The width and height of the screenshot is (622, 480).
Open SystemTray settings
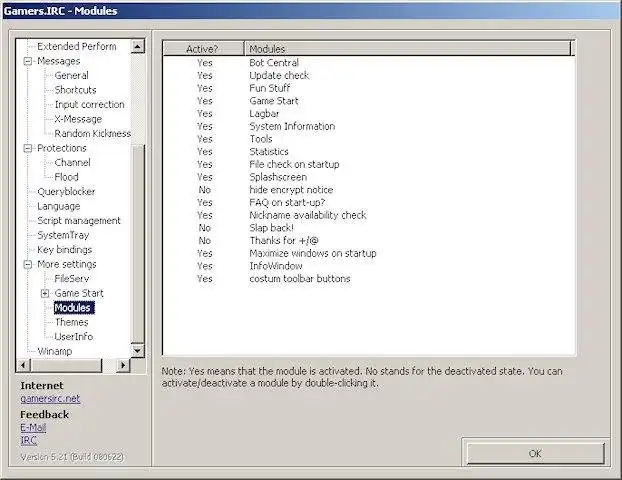pyautogui.click(x=63, y=236)
